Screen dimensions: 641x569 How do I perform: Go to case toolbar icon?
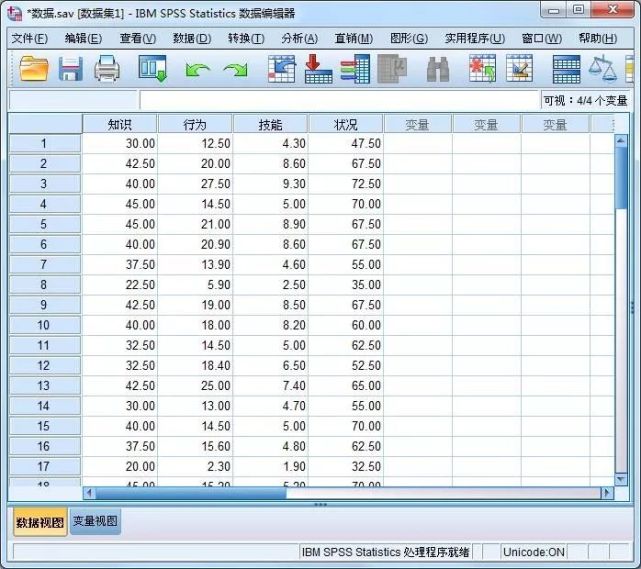282,68
